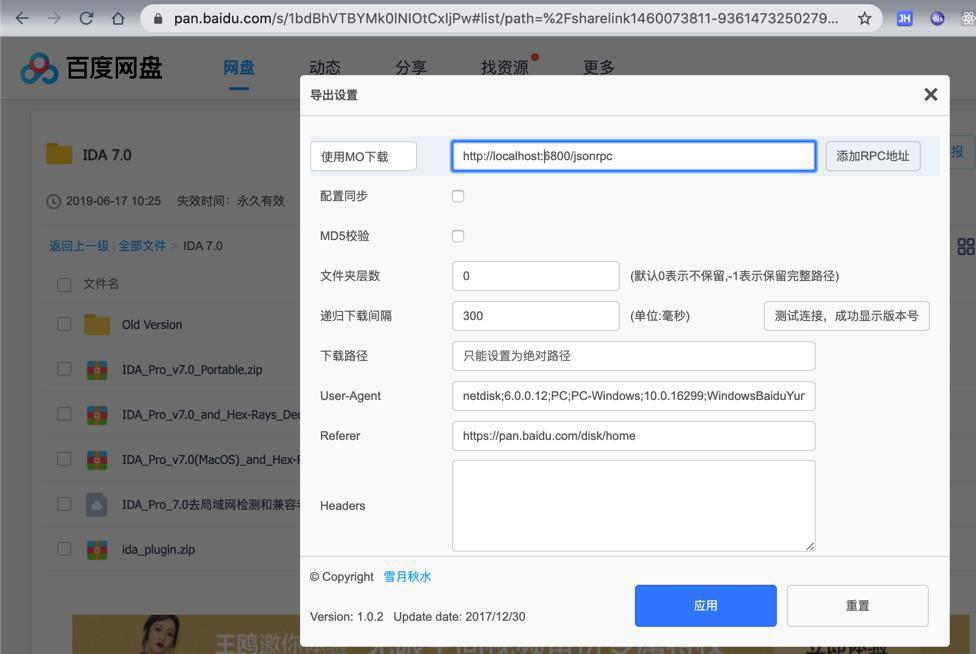Click 测试连接，成功显示版本号 button
The image size is (976, 654).
click(x=847, y=316)
